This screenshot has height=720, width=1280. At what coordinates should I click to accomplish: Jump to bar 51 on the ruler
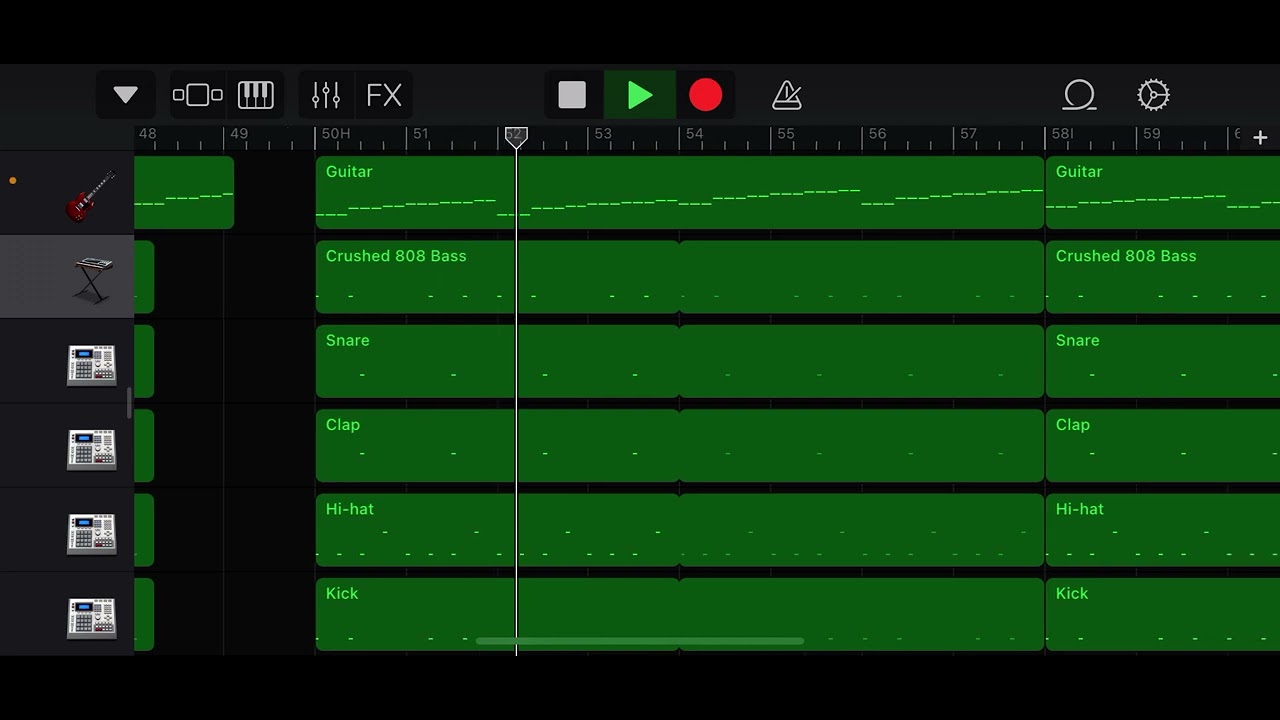click(421, 134)
